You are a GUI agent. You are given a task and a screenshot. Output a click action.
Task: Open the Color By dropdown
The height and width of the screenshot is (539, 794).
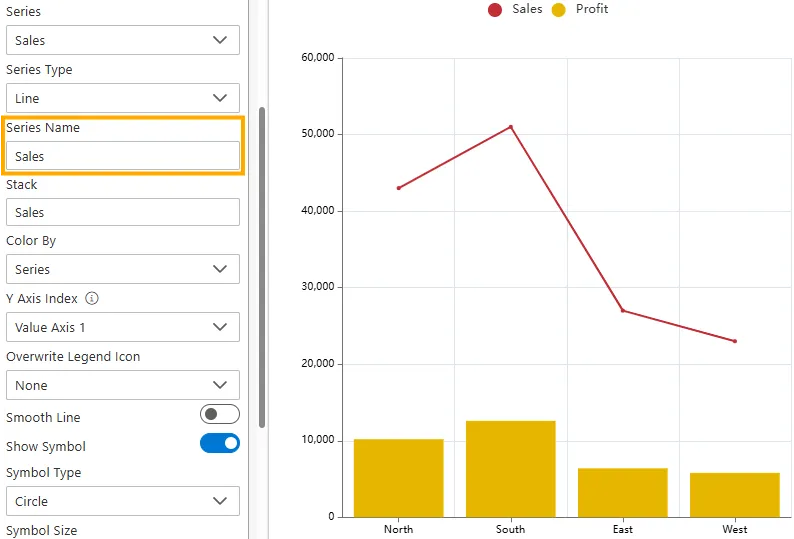coord(122,270)
